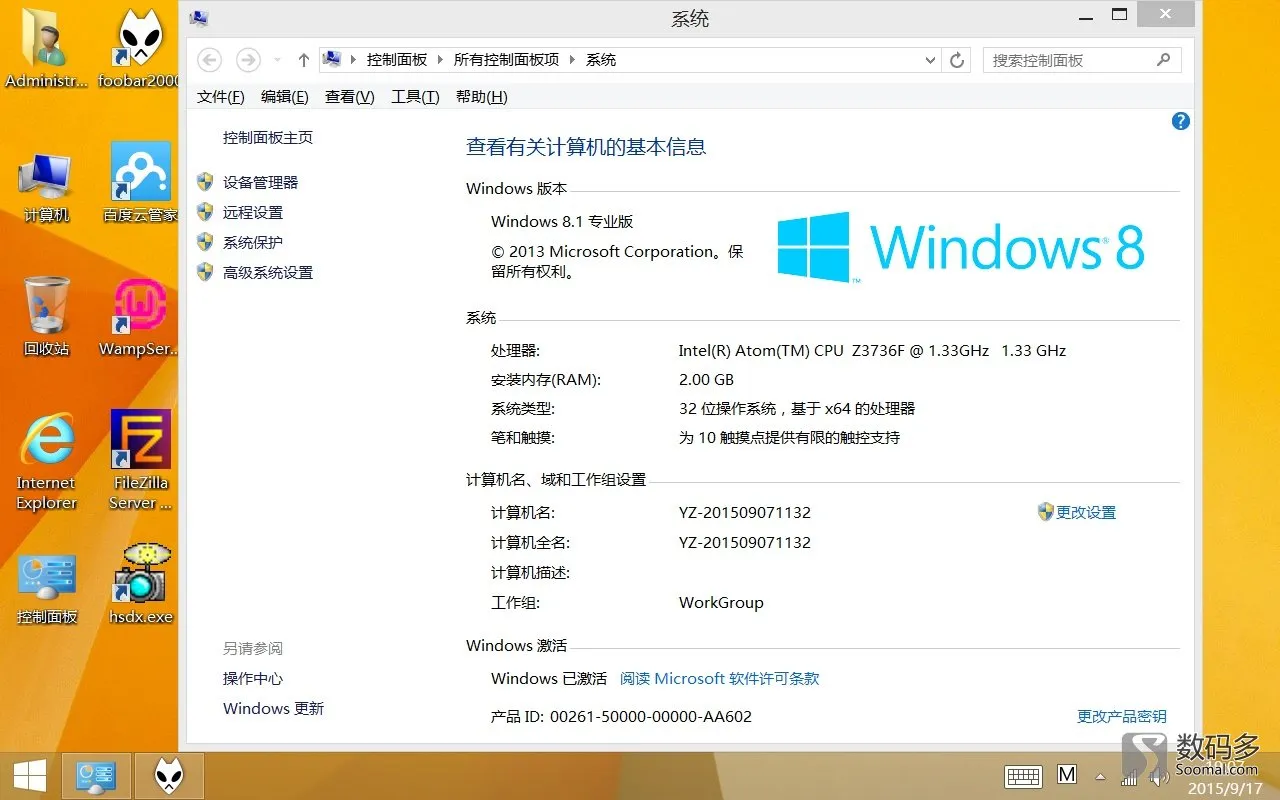1280x800 pixels.
Task: Select product ID 00261-50000-00000-AA602
Action: [651, 717]
